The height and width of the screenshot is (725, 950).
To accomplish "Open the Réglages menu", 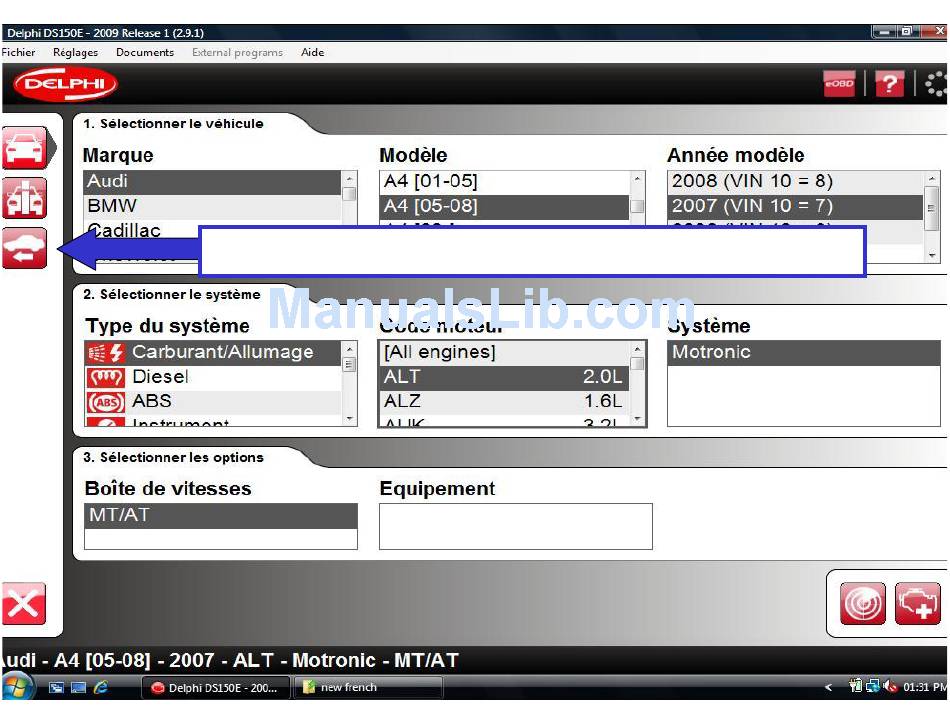I will [75, 53].
